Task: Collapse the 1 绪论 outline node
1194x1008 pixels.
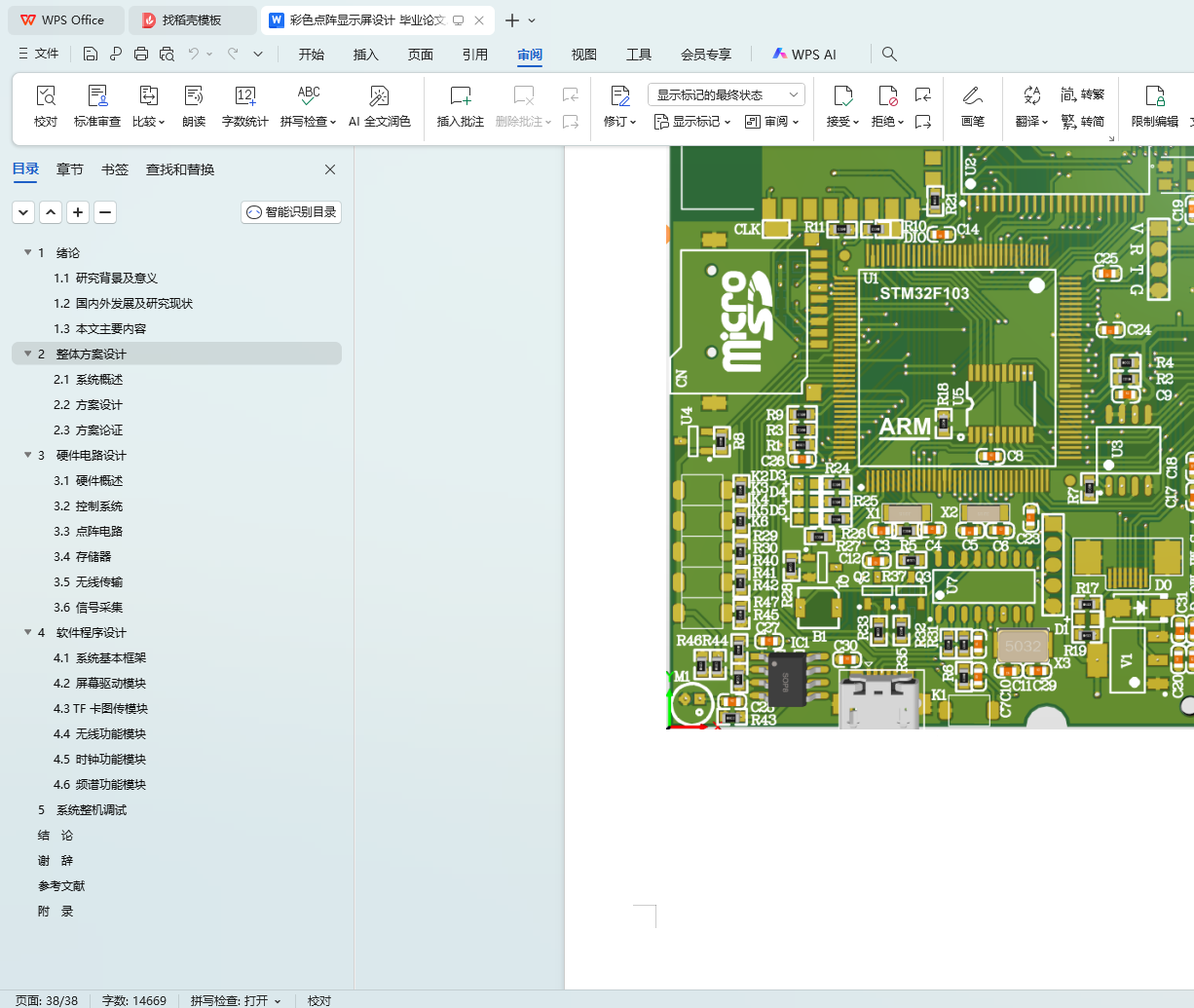Action: pos(27,252)
